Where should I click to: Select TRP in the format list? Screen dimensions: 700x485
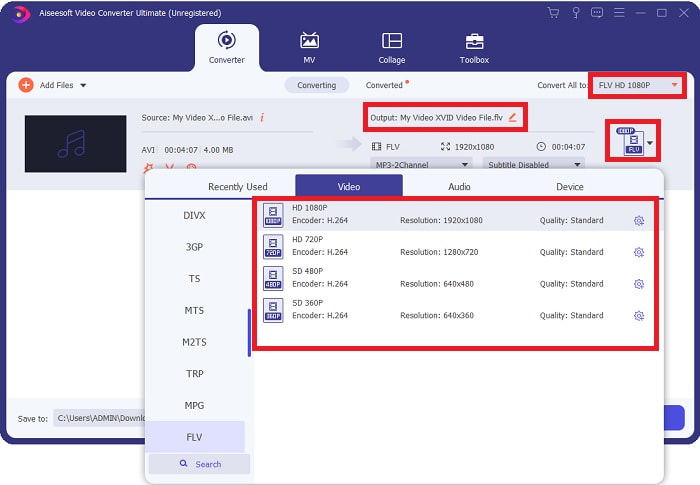pos(195,374)
